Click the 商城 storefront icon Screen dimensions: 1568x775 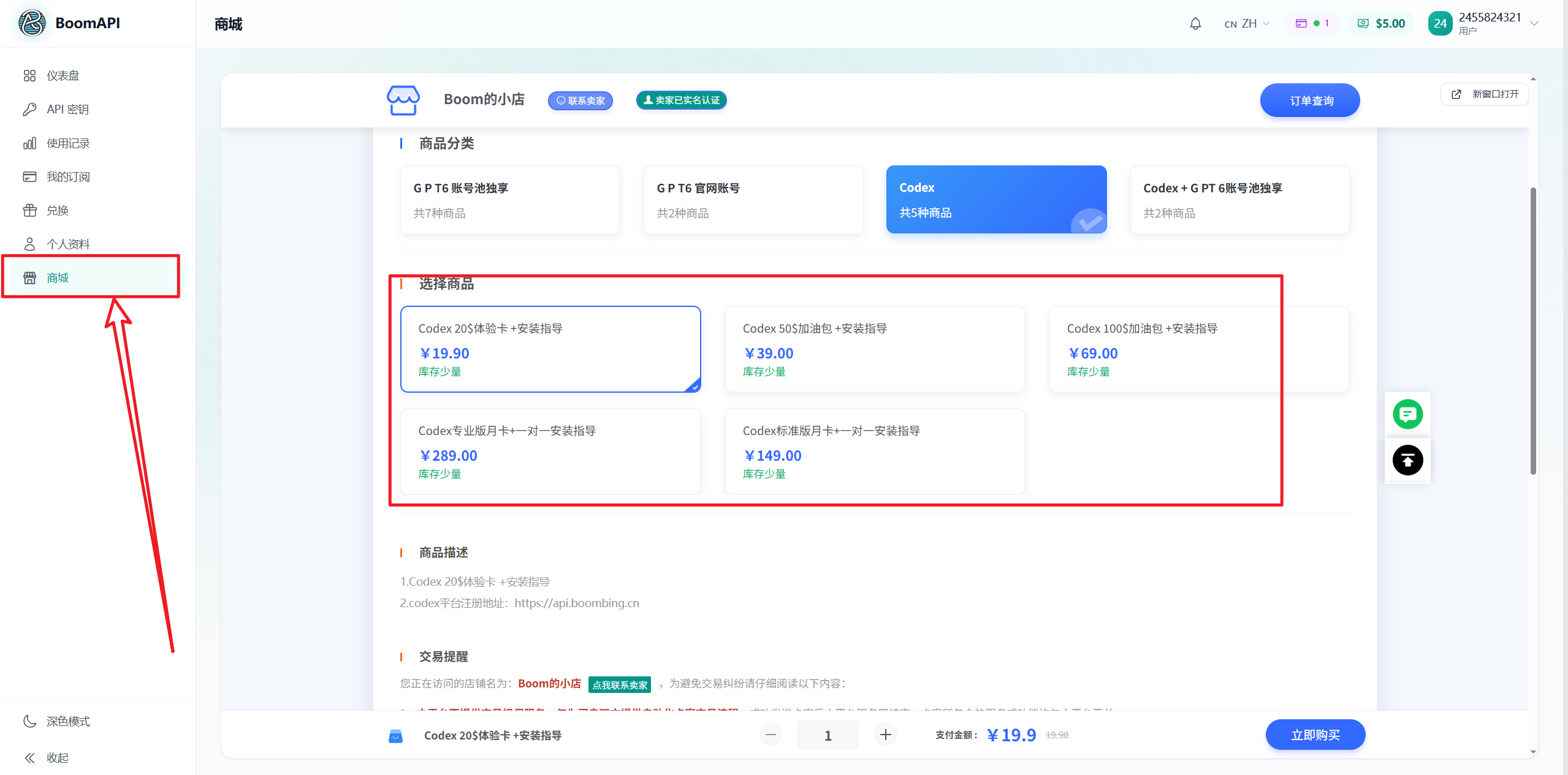point(29,278)
